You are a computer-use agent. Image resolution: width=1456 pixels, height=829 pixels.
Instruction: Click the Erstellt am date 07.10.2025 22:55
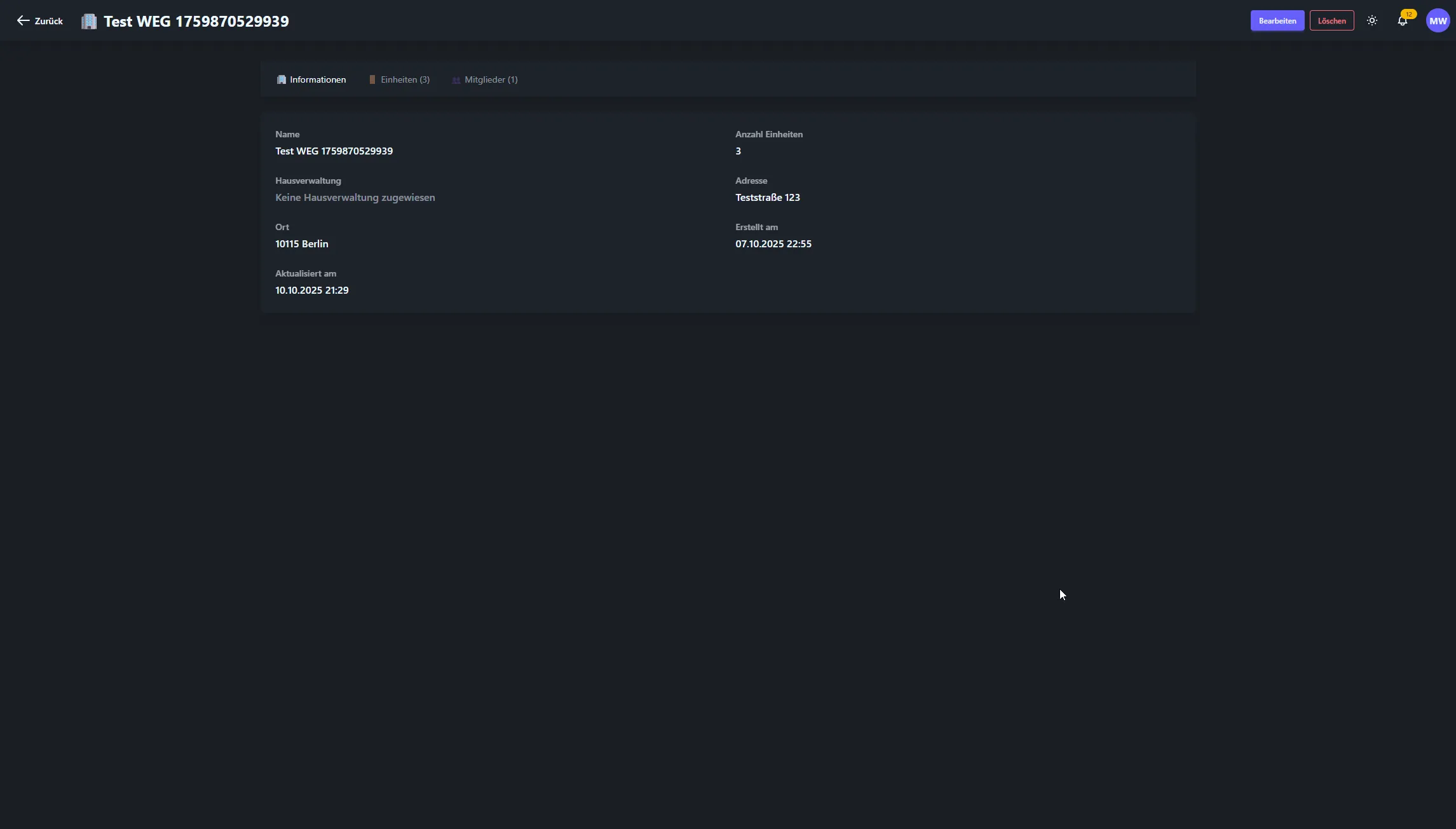773,244
